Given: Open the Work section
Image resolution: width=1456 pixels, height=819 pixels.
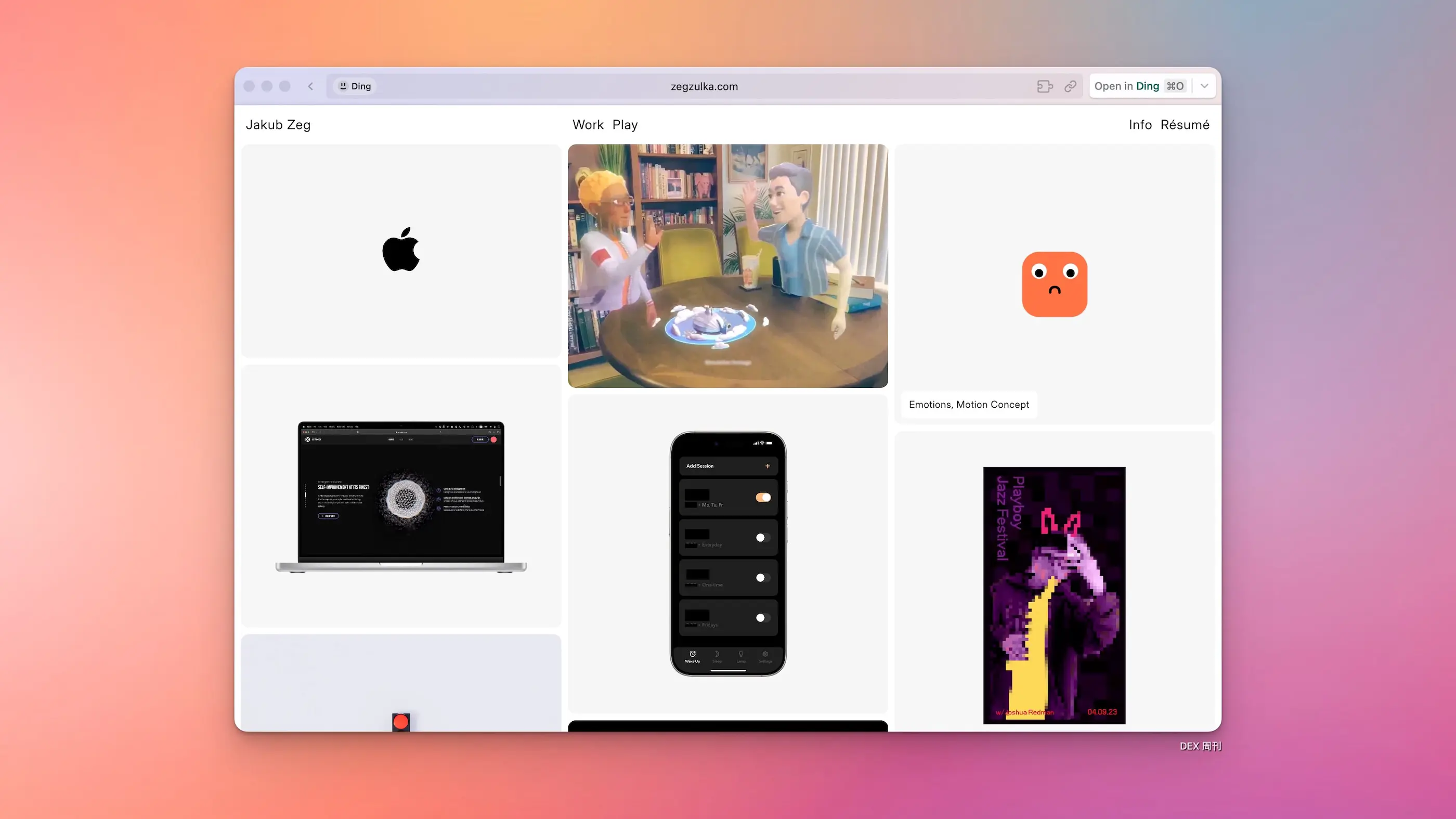Looking at the screenshot, I should (x=588, y=124).
